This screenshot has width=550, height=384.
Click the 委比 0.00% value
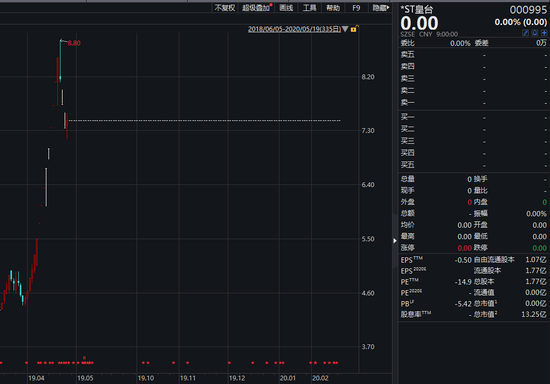point(460,43)
